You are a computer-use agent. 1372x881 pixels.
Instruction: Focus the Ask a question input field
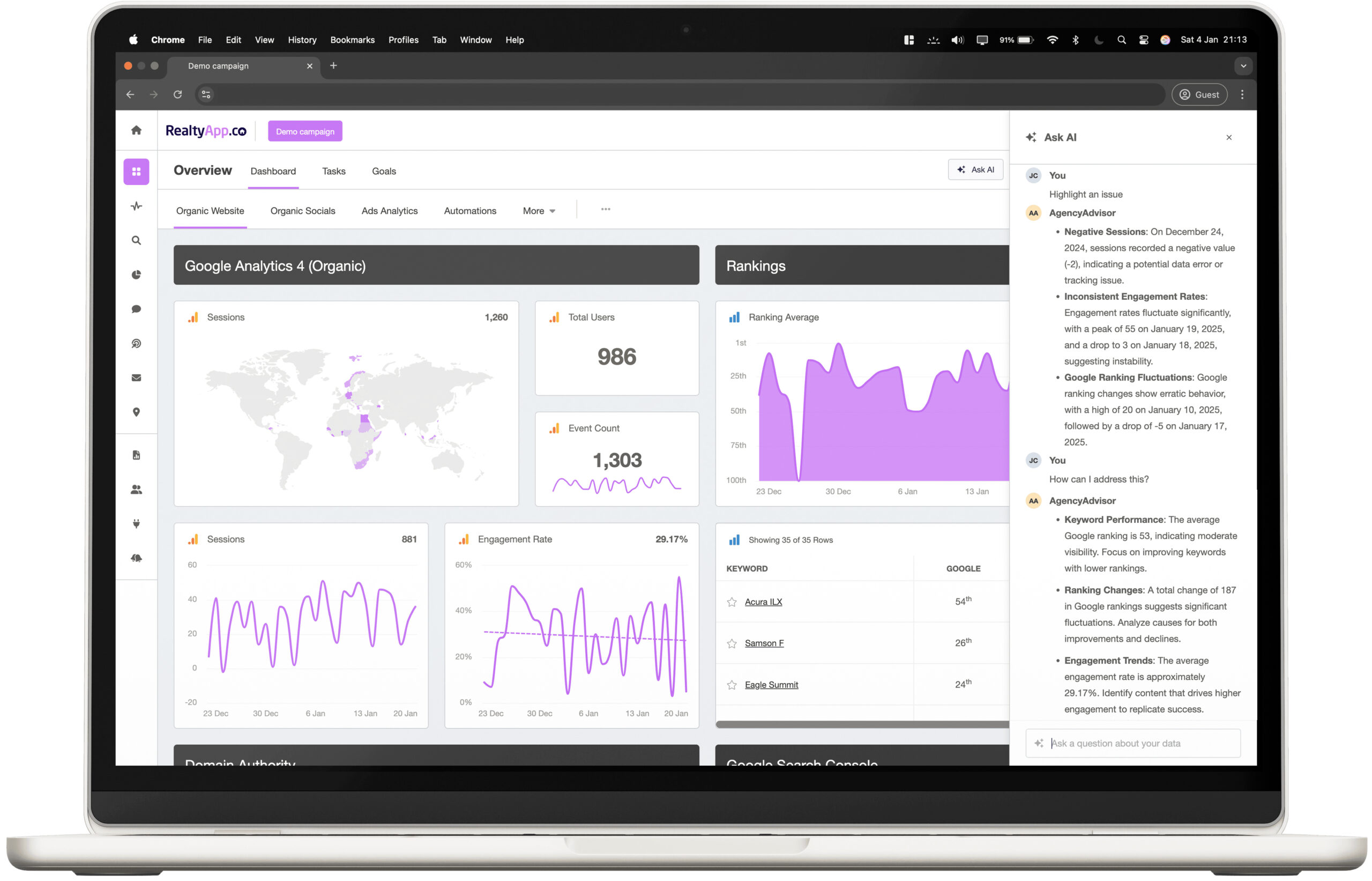pos(1132,743)
